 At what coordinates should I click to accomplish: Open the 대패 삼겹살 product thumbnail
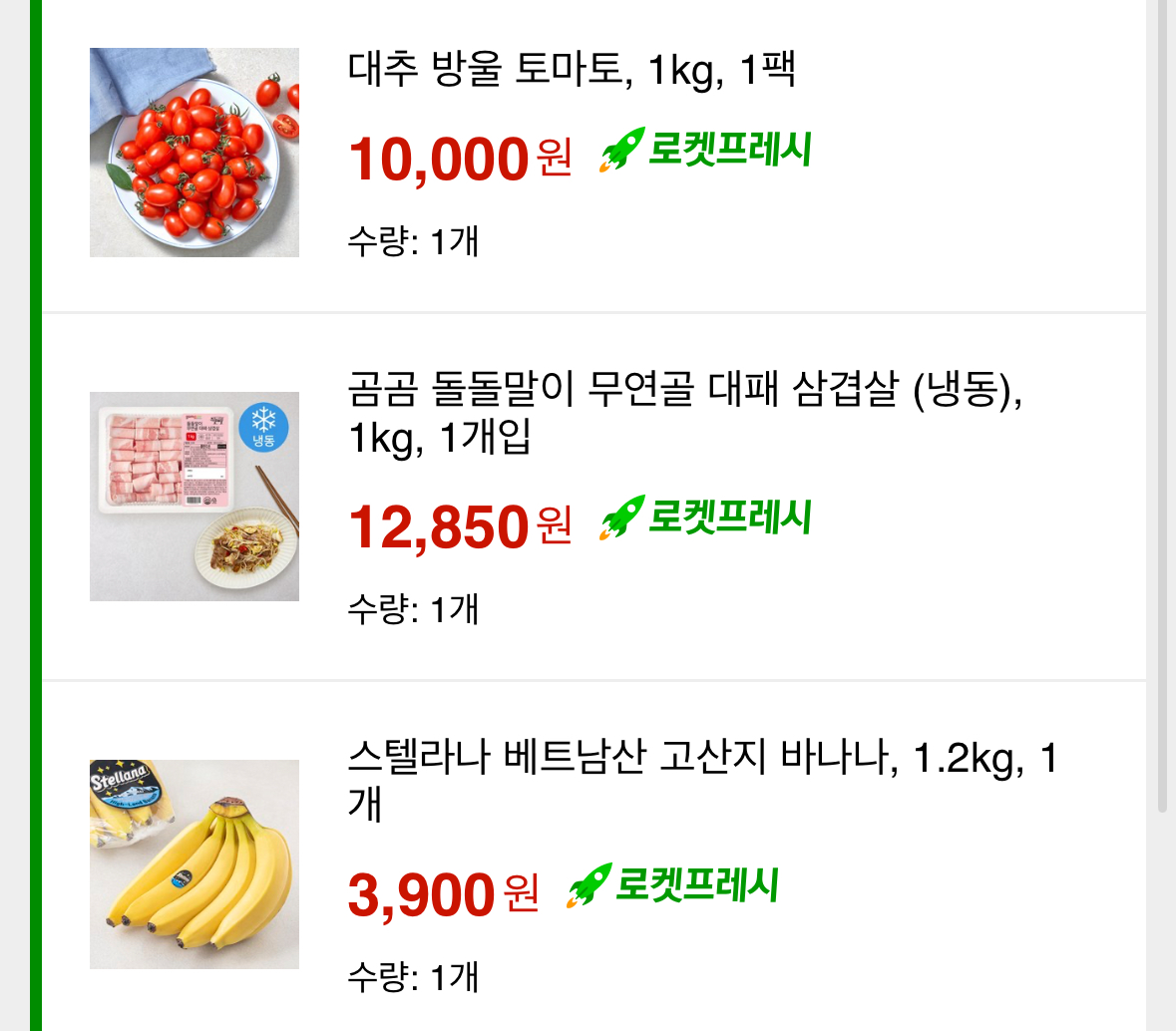coord(195,497)
